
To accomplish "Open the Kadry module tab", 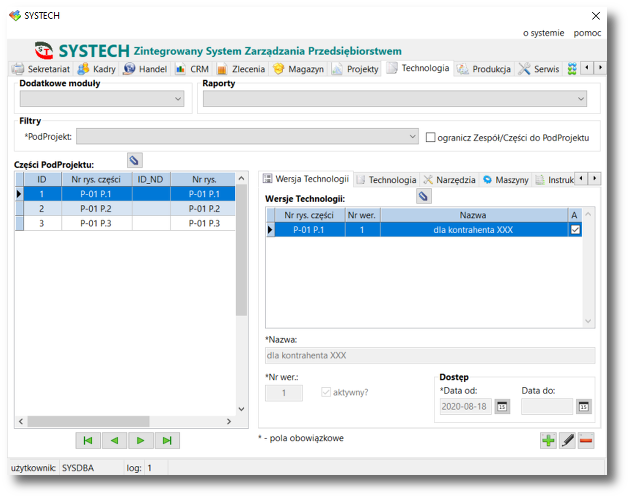I will point(96,69).
